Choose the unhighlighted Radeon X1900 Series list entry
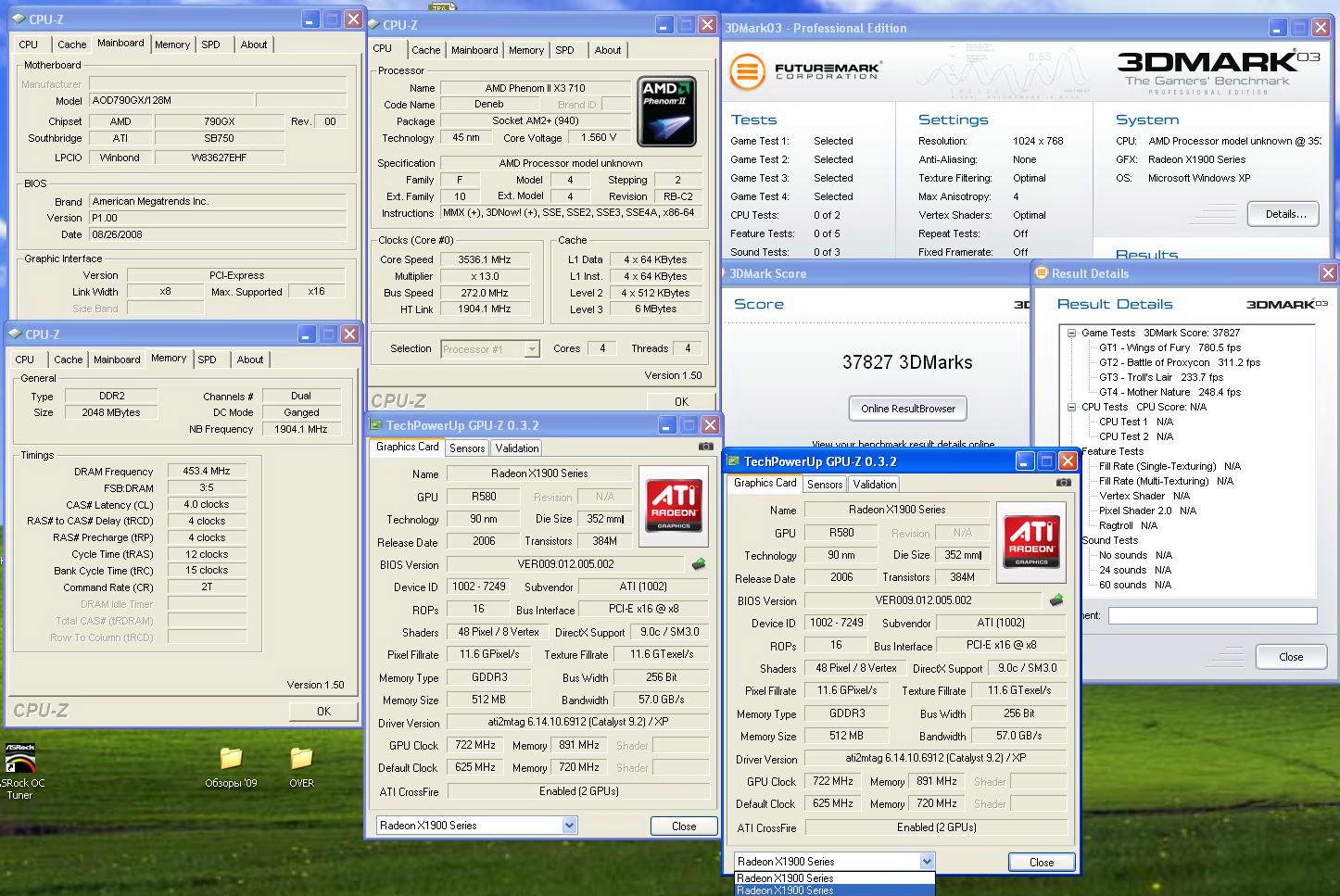1340x896 pixels. (x=835, y=878)
